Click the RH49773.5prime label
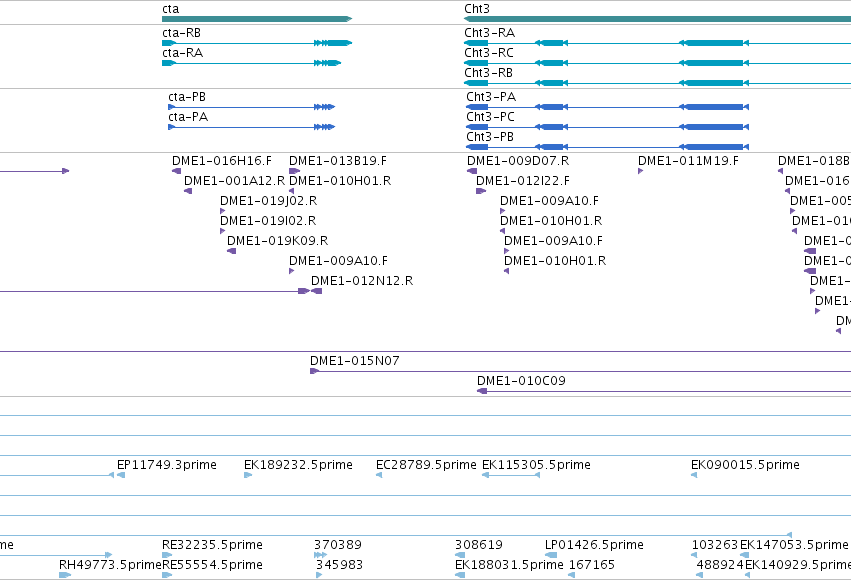Screen dimensions: 851x580 (x=110, y=565)
